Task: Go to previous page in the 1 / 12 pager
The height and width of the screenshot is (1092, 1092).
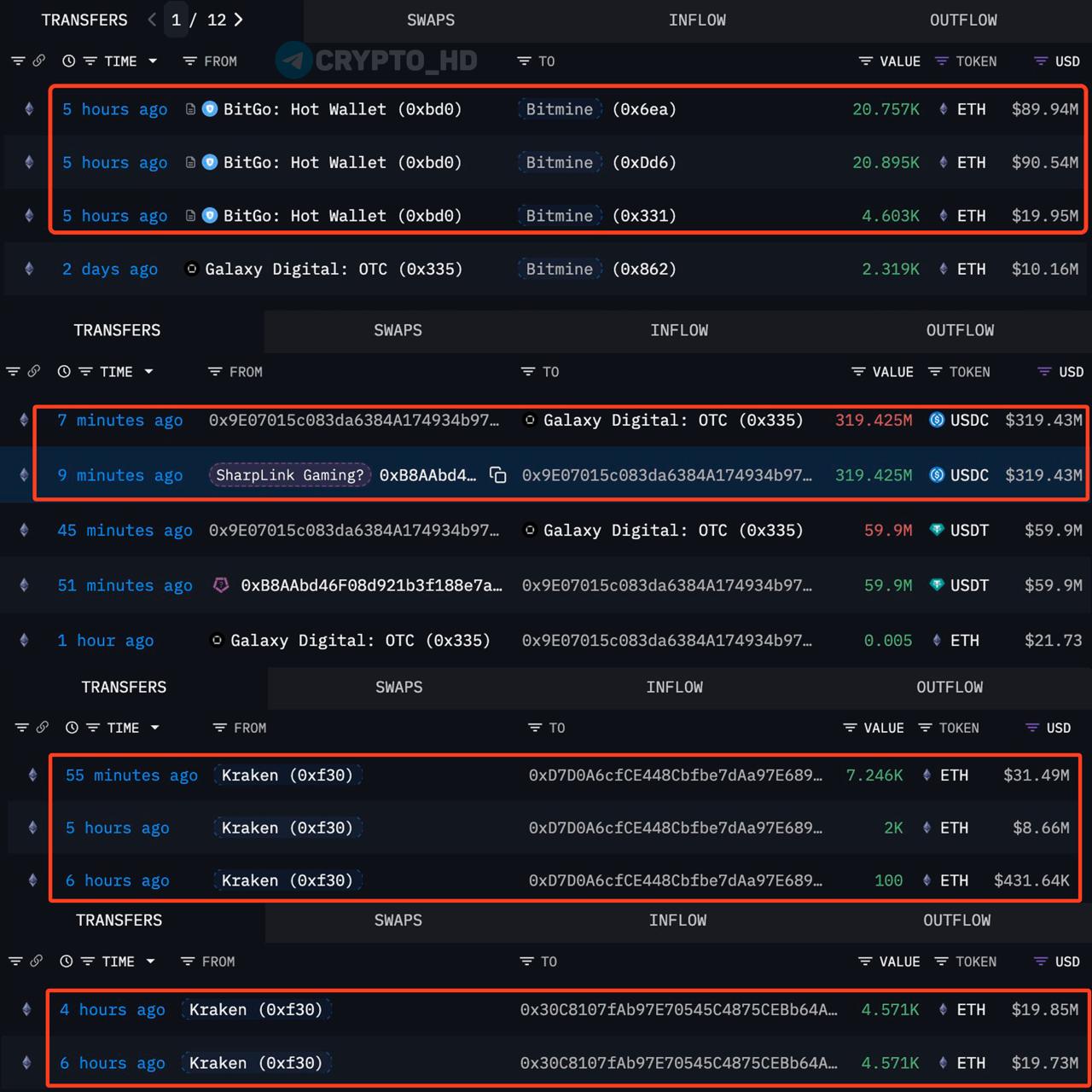Action: coord(152,20)
